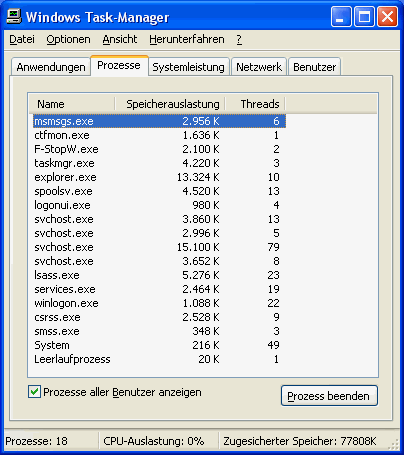This screenshot has width=404, height=455.
Task: Open the Benutzer tab
Action: click(314, 67)
